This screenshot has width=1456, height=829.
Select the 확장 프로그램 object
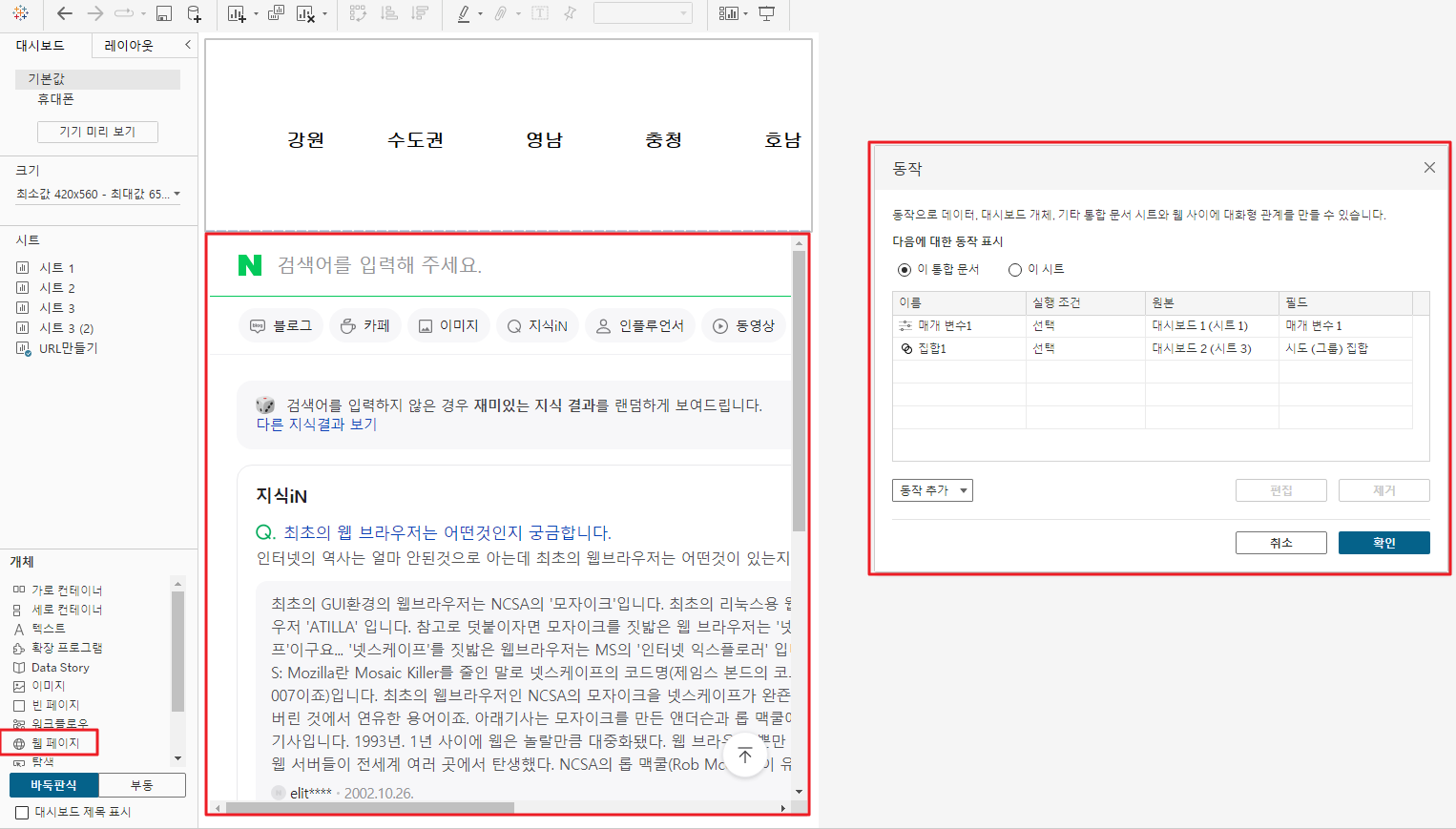(57, 648)
